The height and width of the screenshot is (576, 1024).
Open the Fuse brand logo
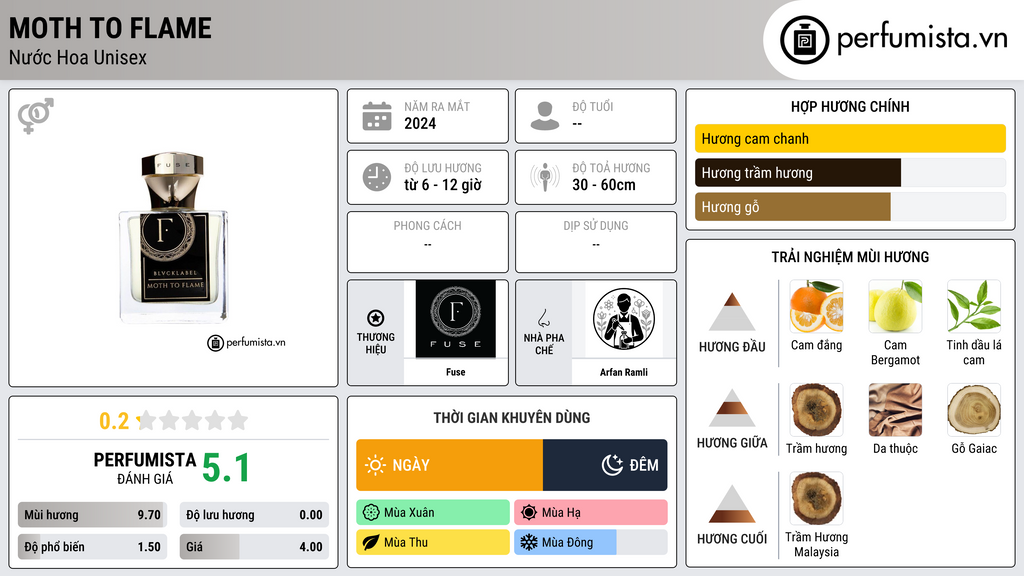click(x=456, y=319)
